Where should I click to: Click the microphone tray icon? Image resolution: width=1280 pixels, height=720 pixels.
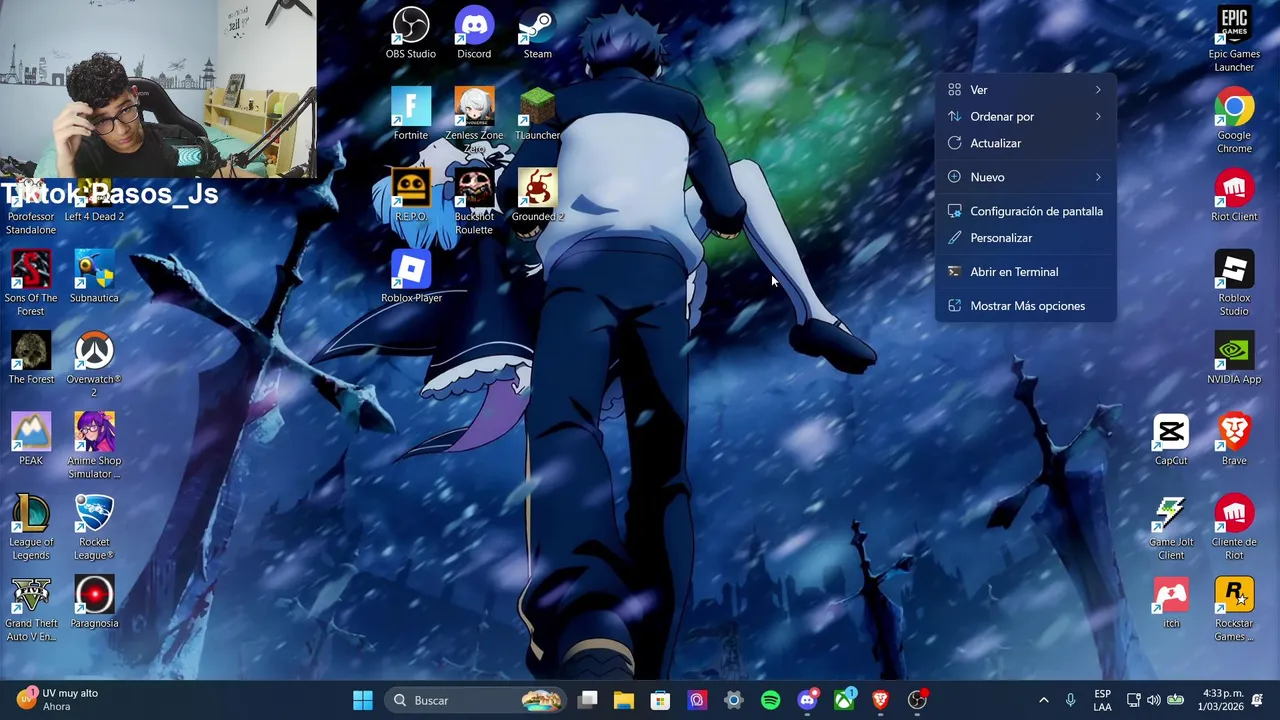pos(1070,700)
